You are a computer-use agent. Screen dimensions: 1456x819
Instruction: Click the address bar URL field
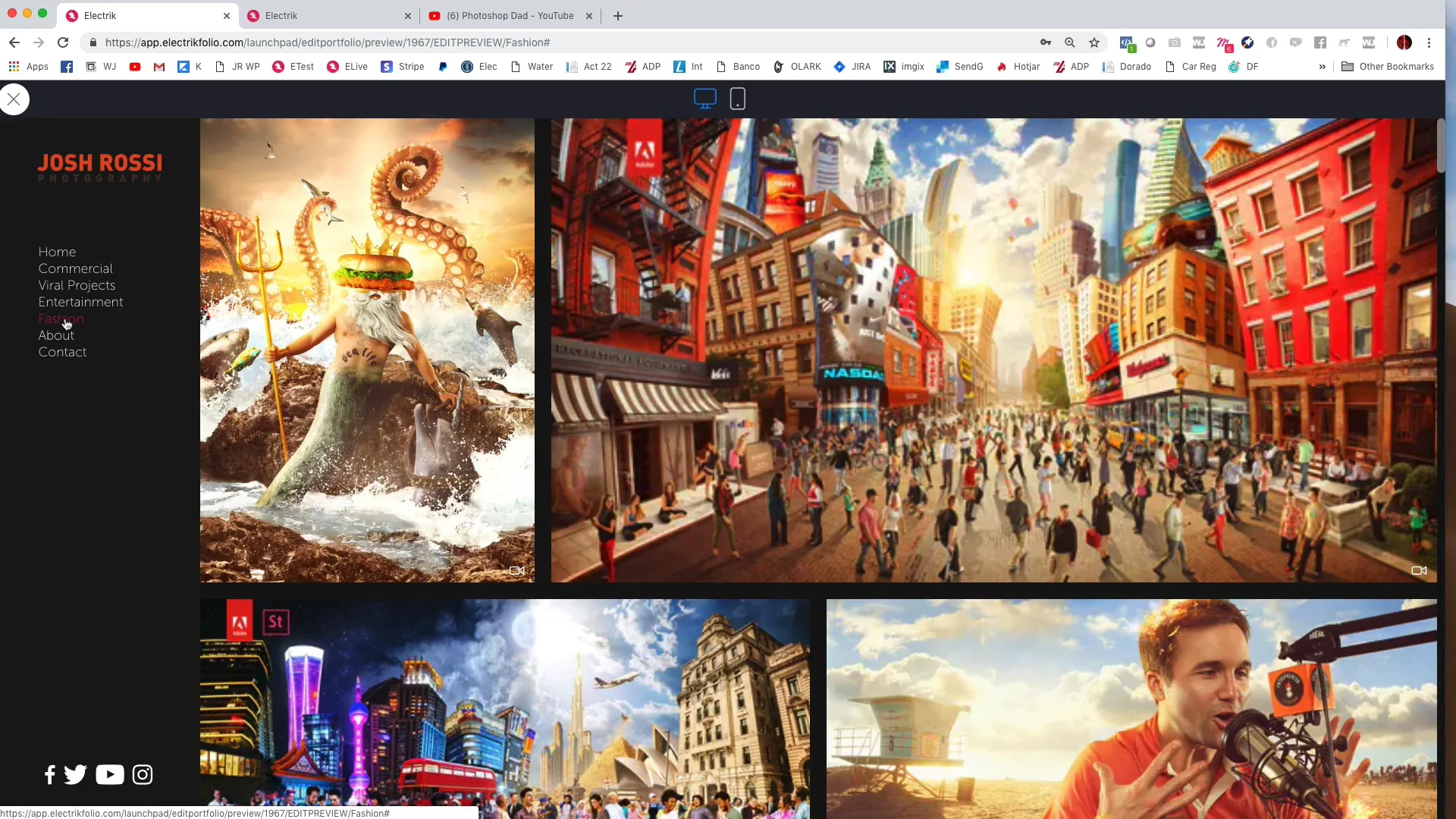pyautogui.click(x=561, y=42)
